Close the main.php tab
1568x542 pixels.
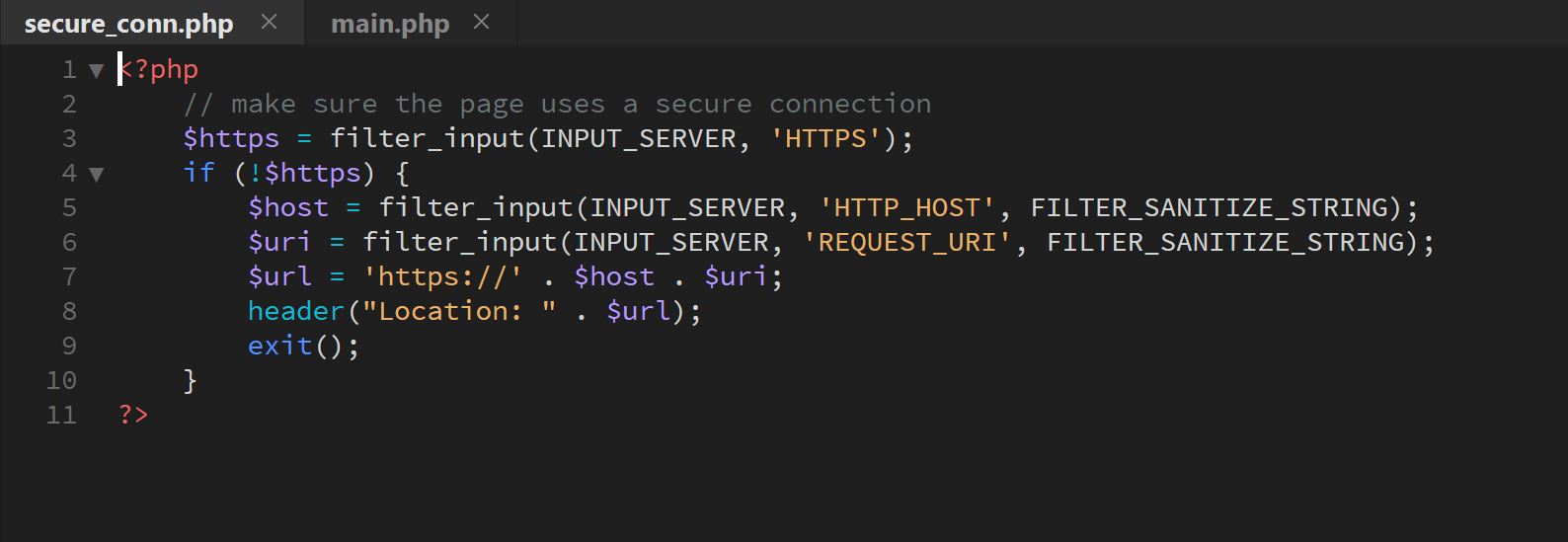coord(481,22)
